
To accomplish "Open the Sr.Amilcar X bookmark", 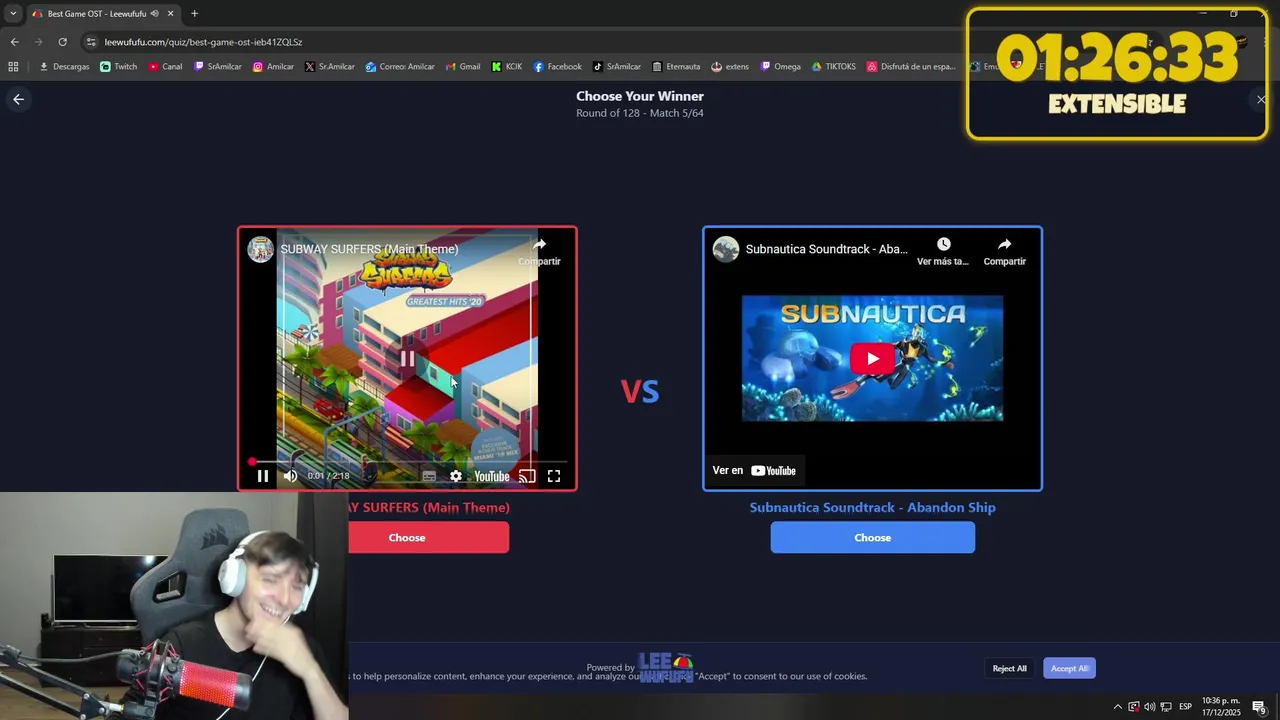I will coord(330,67).
